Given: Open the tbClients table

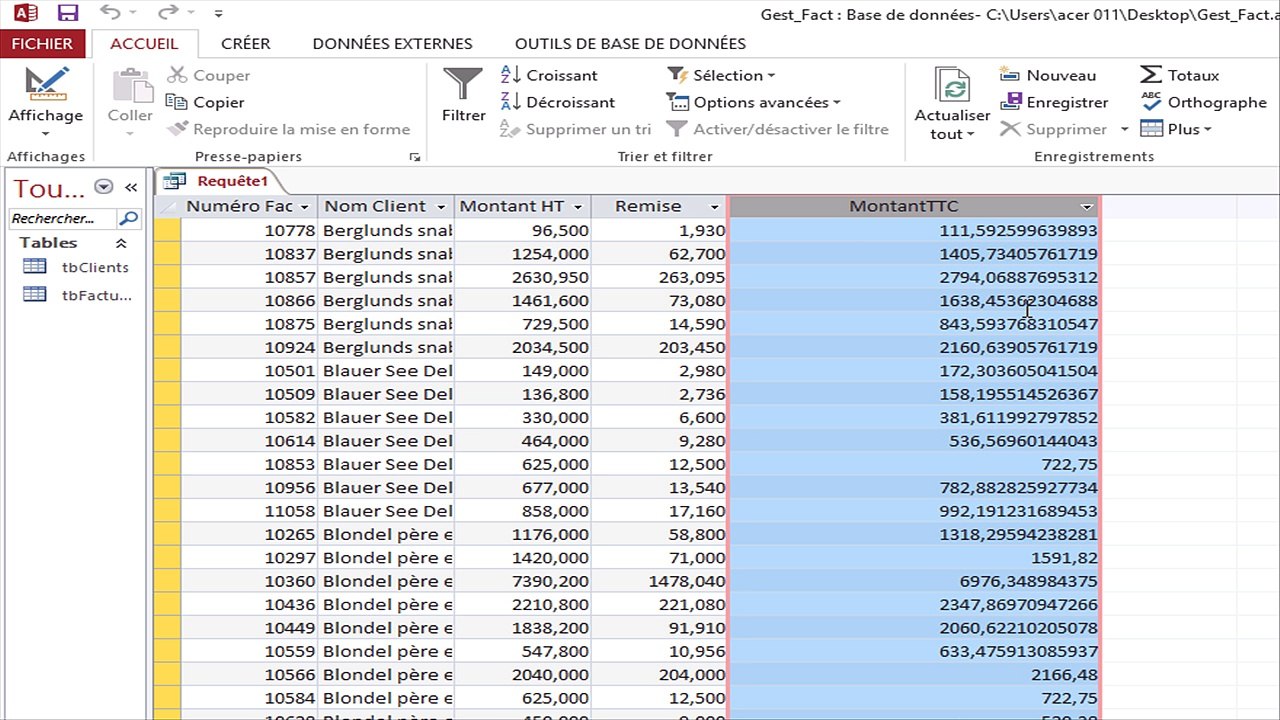Looking at the screenshot, I should pos(94,267).
